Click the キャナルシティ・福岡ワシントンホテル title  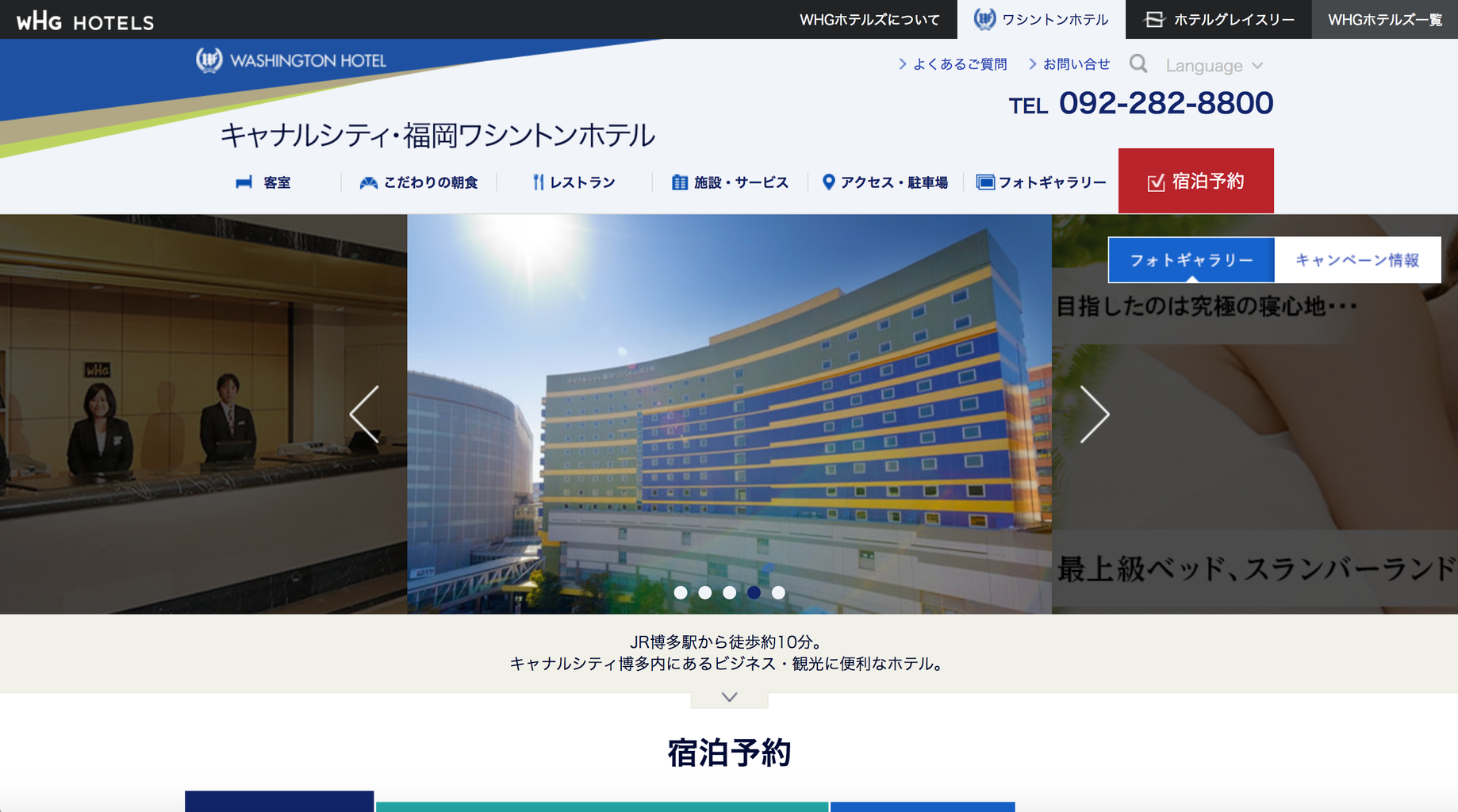click(x=438, y=136)
